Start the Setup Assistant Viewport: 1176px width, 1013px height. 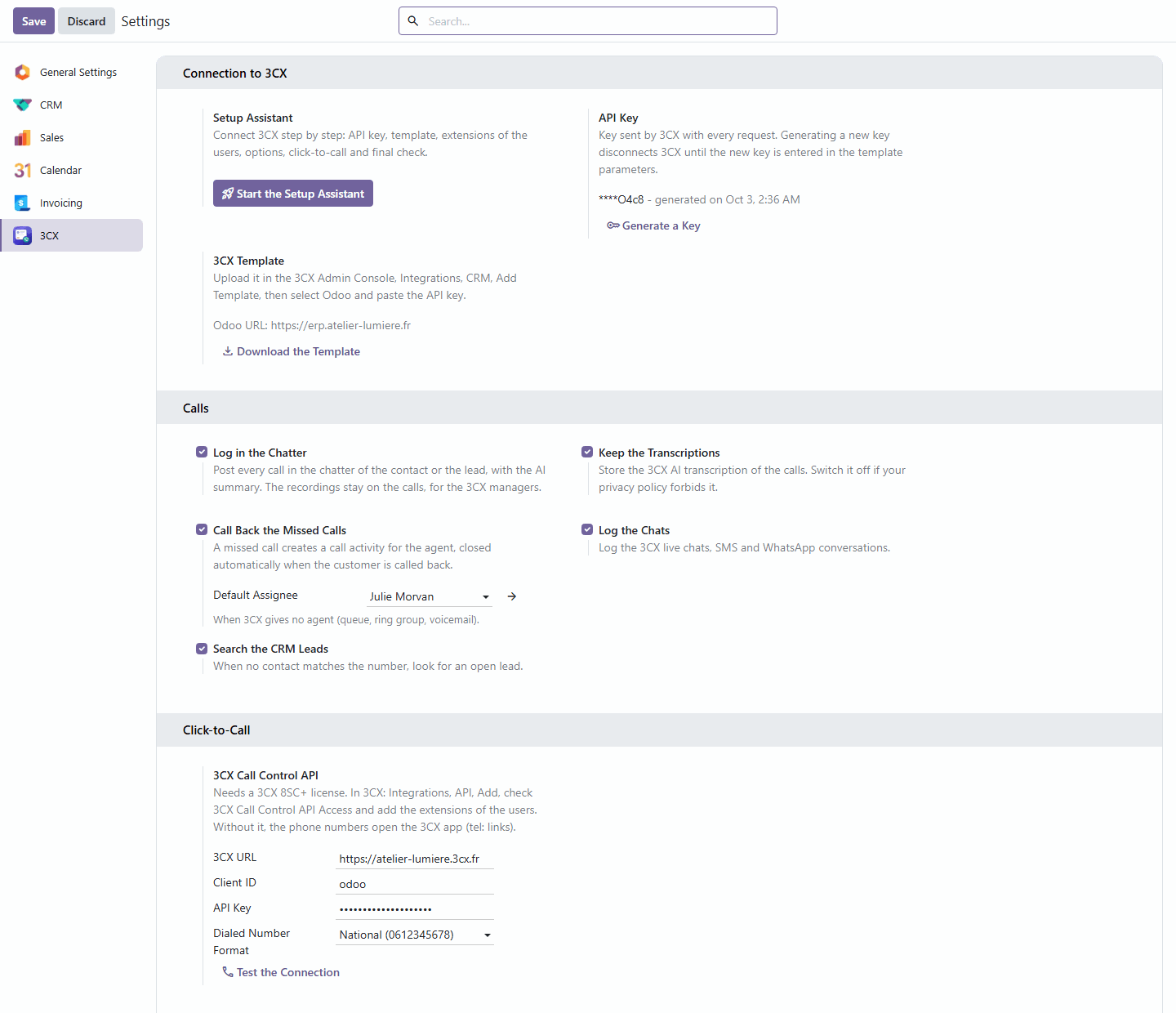tap(293, 194)
